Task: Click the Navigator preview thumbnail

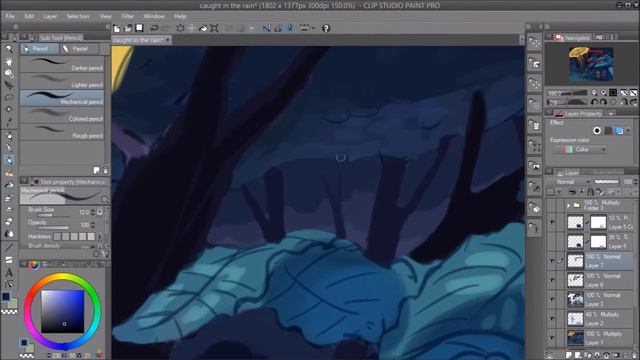Action: coord(591,64)
